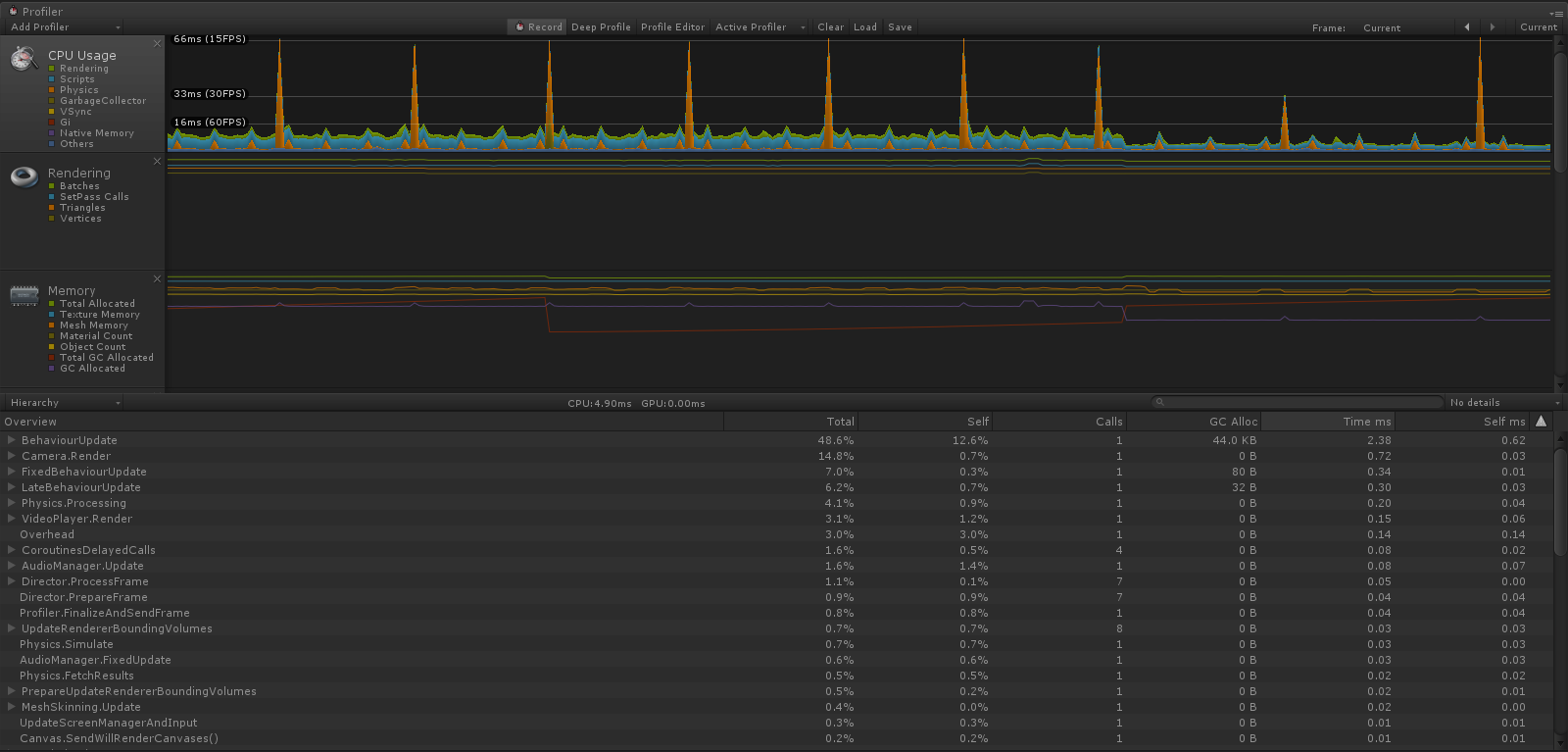Sort by the Self column header
The width and height of the screenshot is (1568, 752).
click(x=925, y=422)
